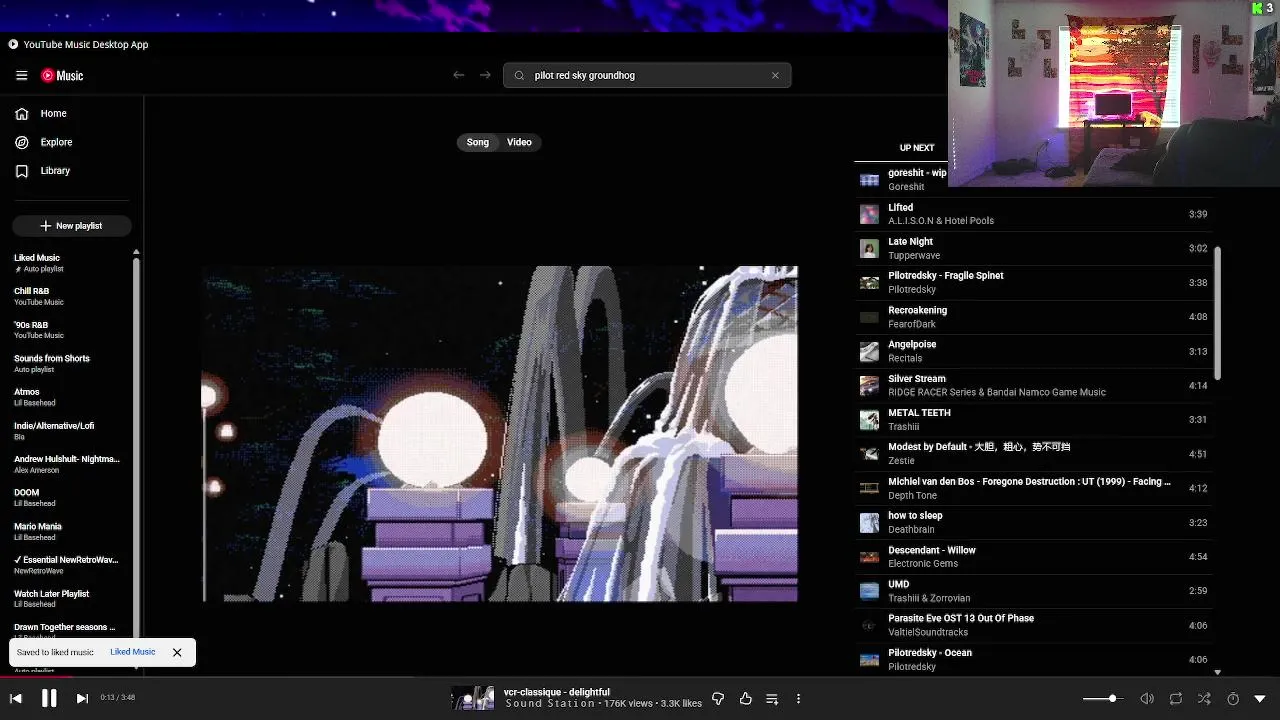Play Descendant - Willow in queue
Viewport: 1280px width, 720px height.
pos(1034,557)
